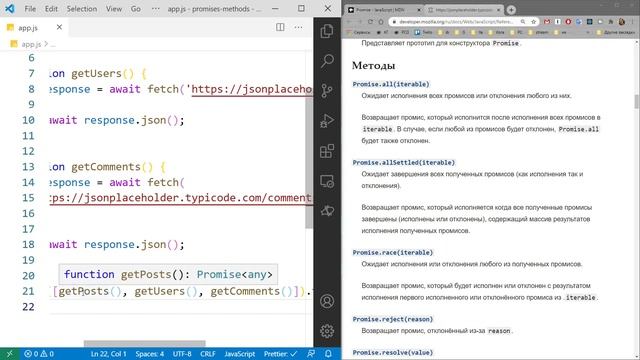This screenshot has width=640, height=360.
Task: Change end of line sequence CRLF
Action: [x=207, y=354]
